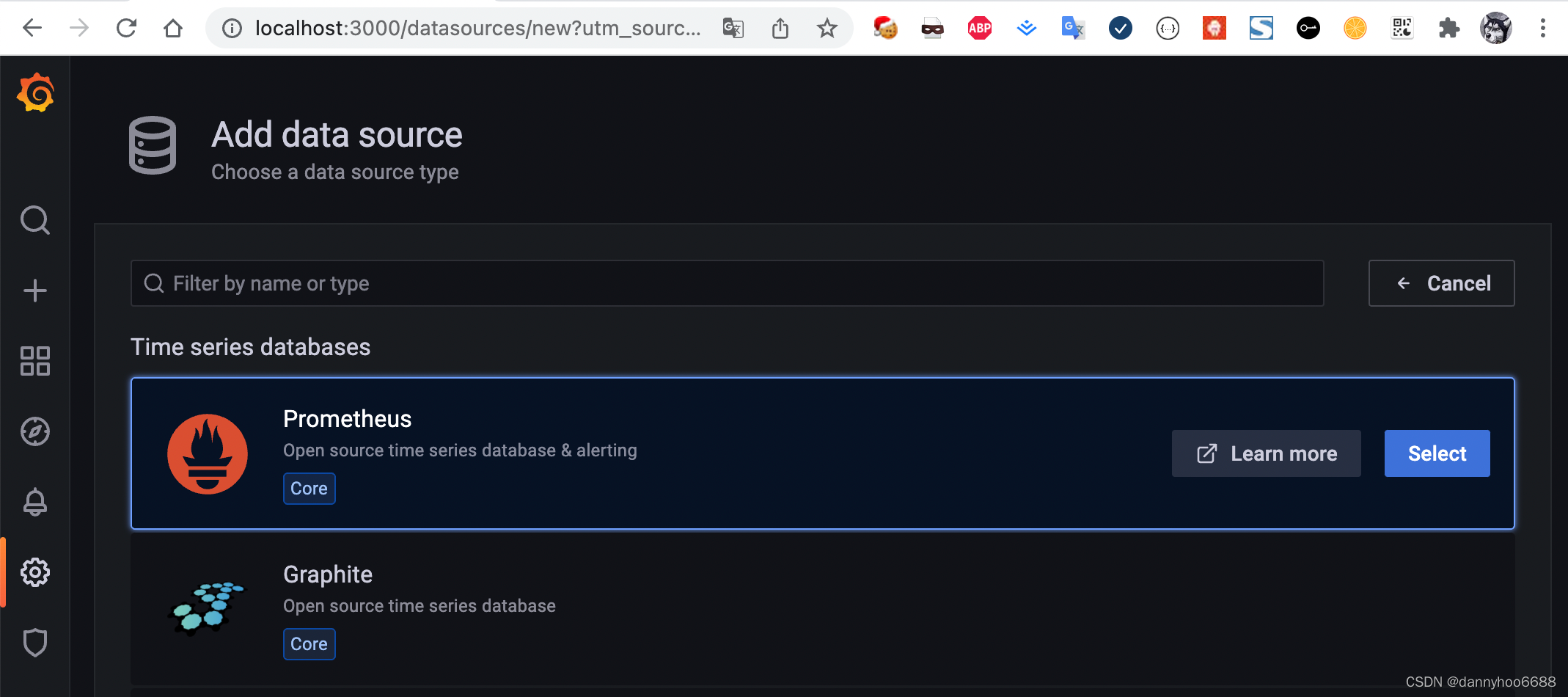Open the incognito-mask extension icon
Screen dimensions: 1568x697
pyautogui.click(x=933, y=28)
